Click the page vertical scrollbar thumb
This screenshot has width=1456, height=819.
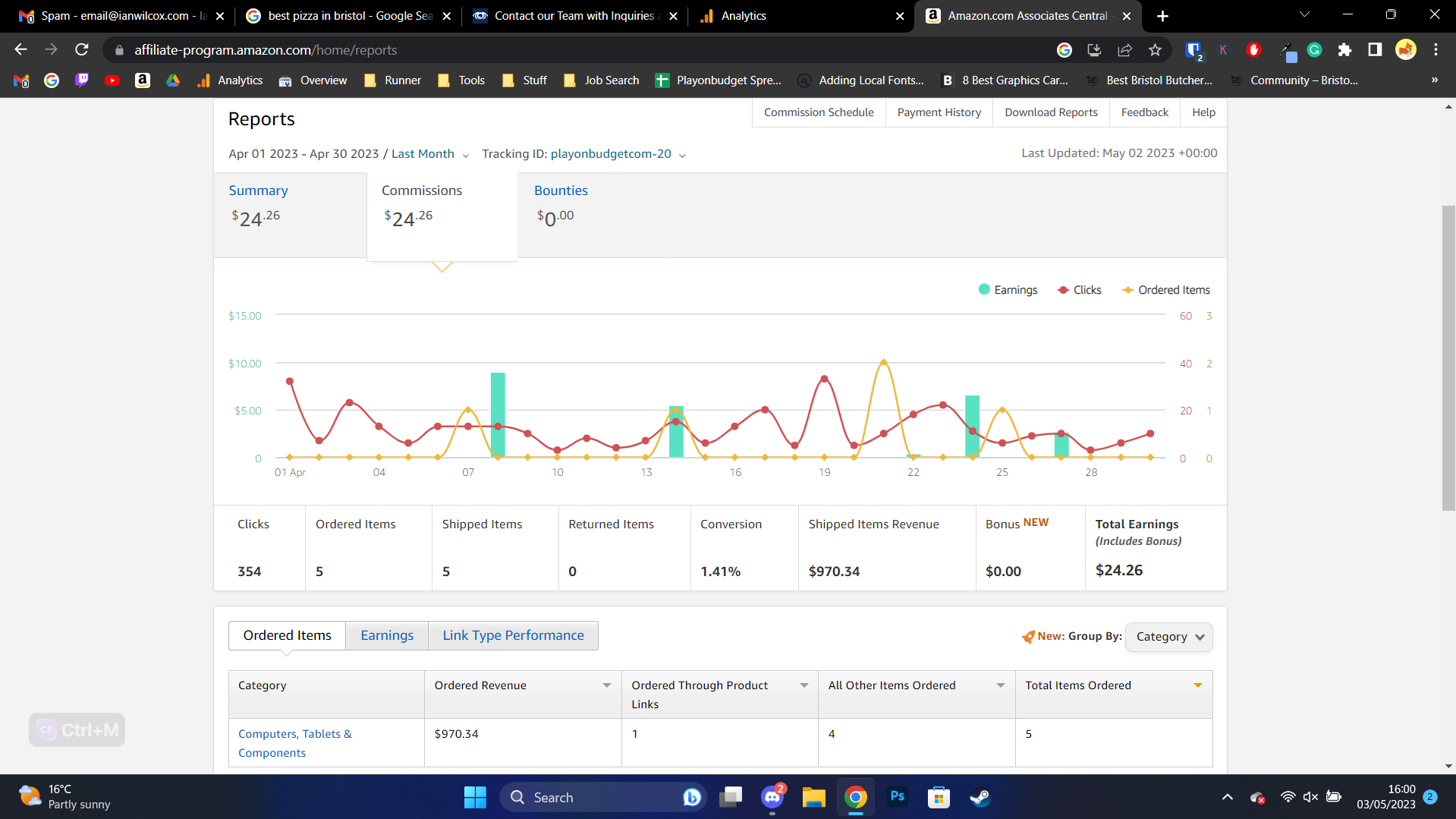click(x=1448, y=357)
